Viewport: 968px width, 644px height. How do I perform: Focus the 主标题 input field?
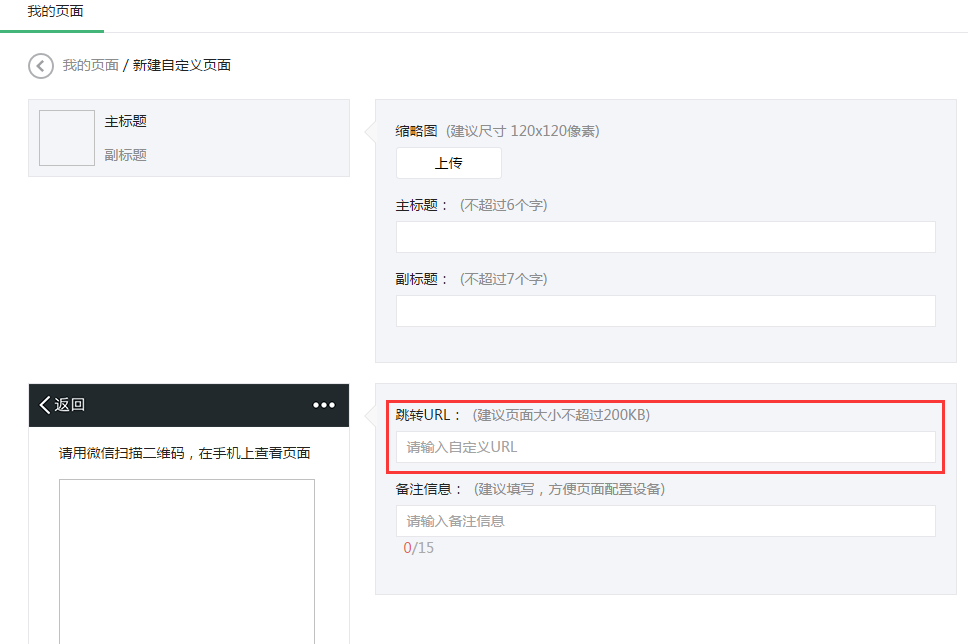[x=666, y=237]
